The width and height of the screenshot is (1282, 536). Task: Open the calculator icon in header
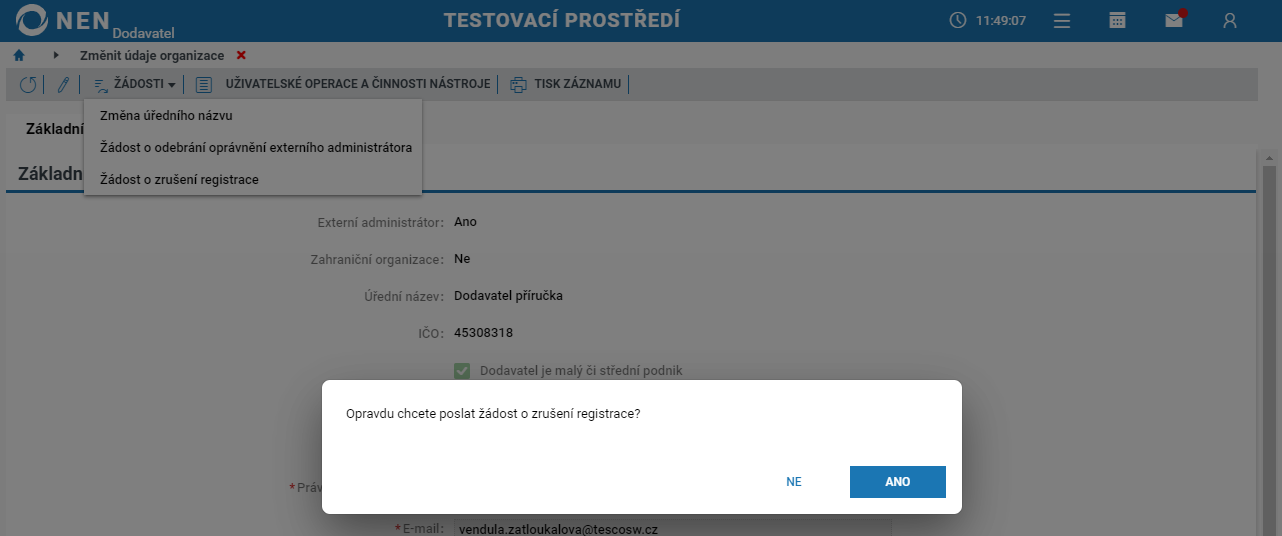click(1118, 20)
